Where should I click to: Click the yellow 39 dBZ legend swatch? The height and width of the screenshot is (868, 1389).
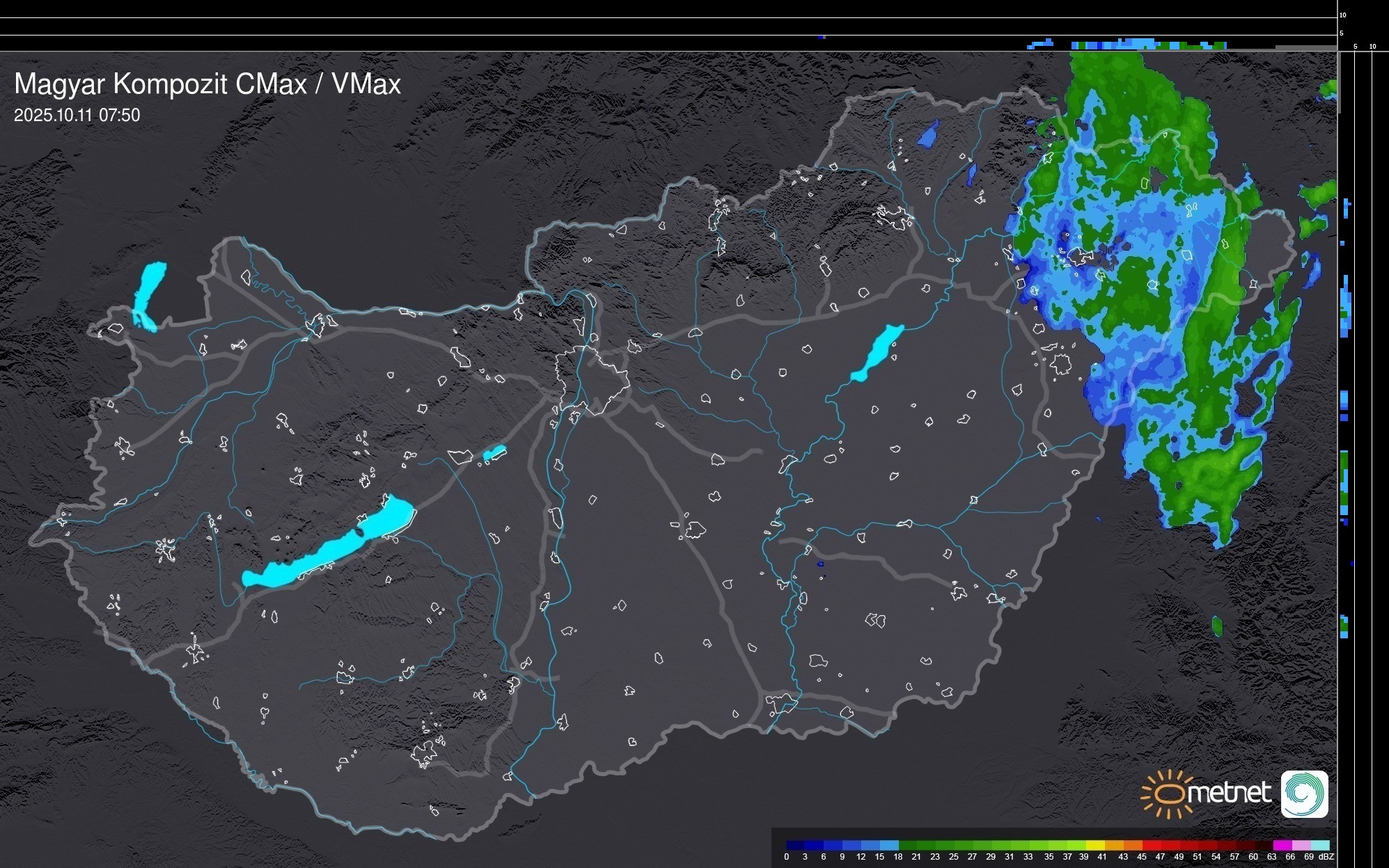1094,846
